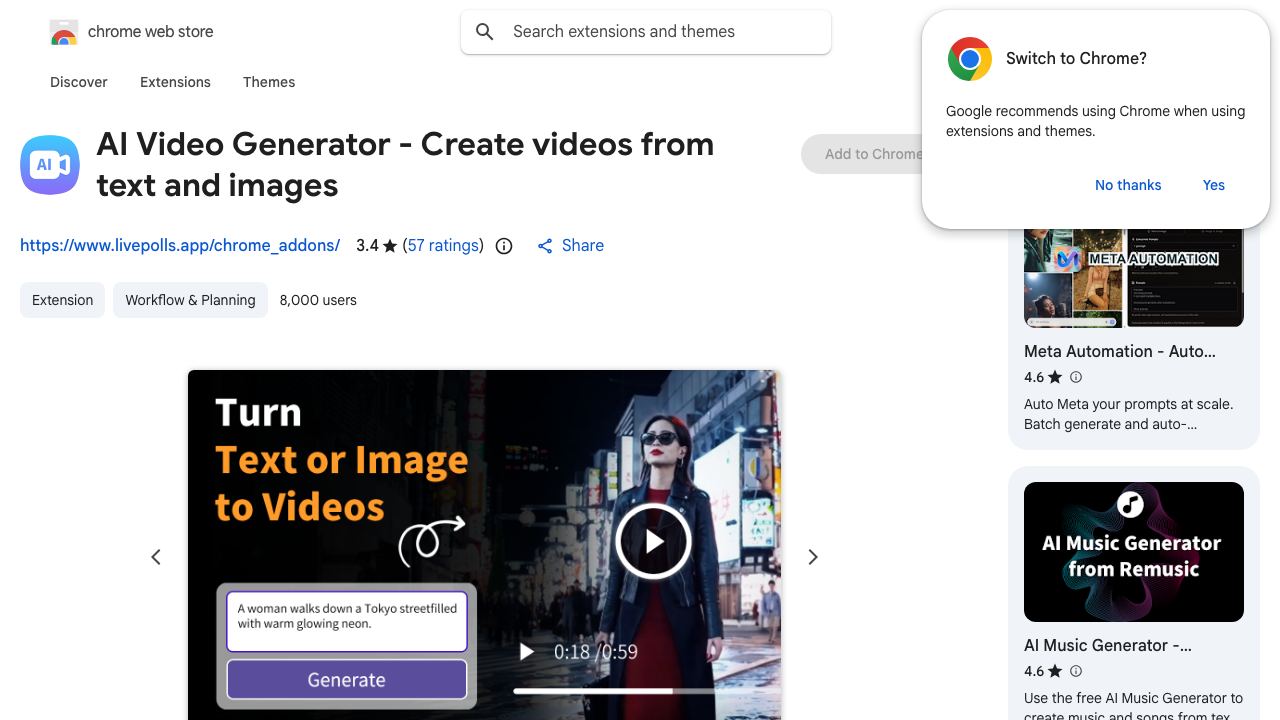The image size is (1280, 720).
Task: Open the Themes tab
Action: [x=269, y=82]
